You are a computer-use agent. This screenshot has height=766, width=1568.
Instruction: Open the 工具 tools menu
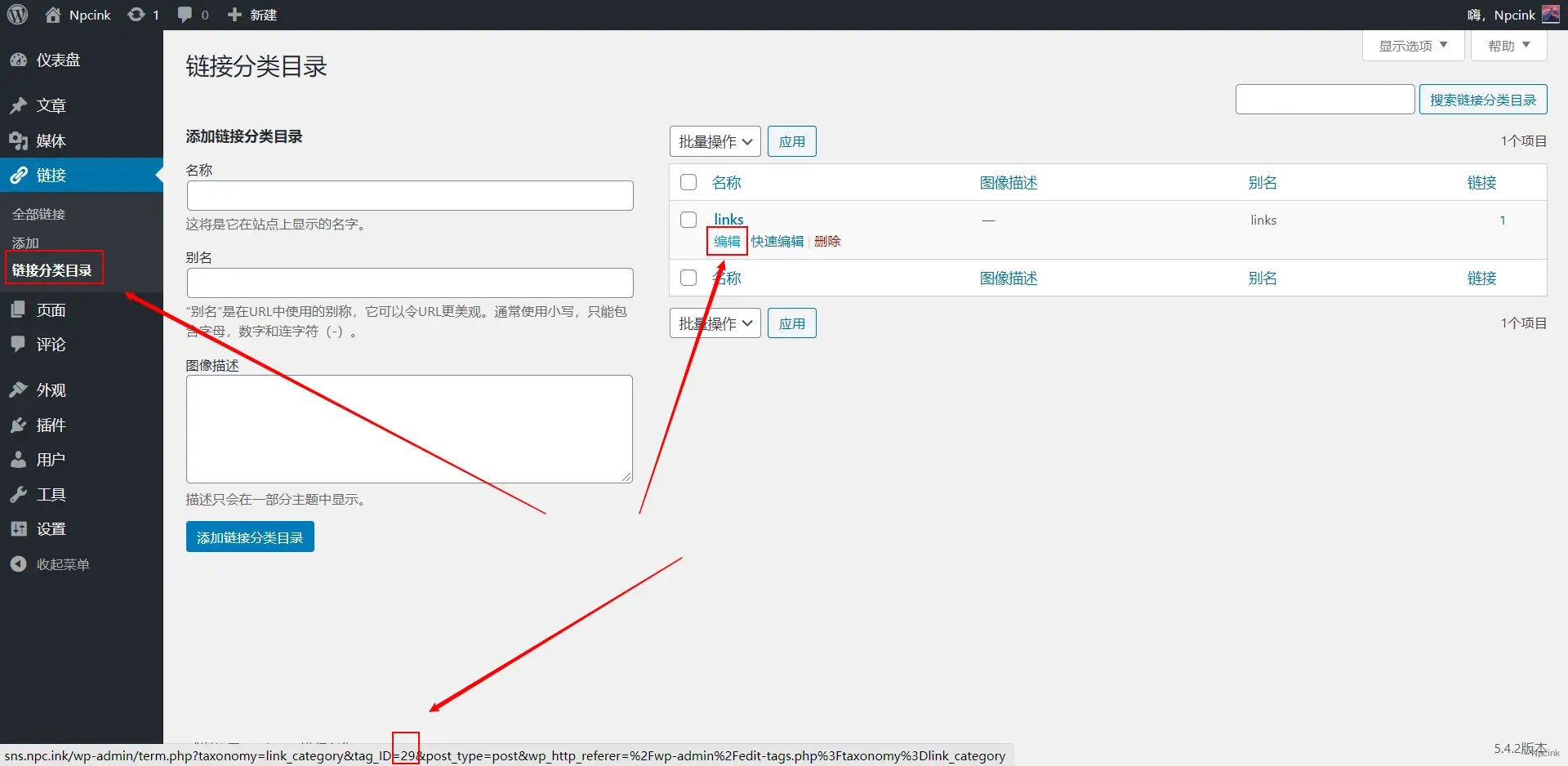tap(51, 494)
